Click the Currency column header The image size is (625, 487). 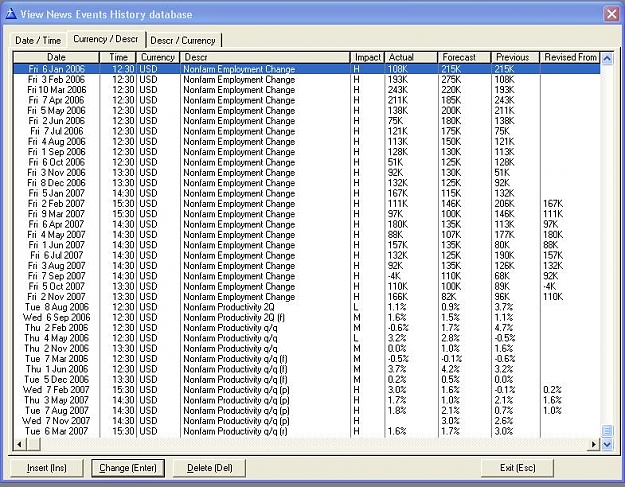tap(158, 57)
